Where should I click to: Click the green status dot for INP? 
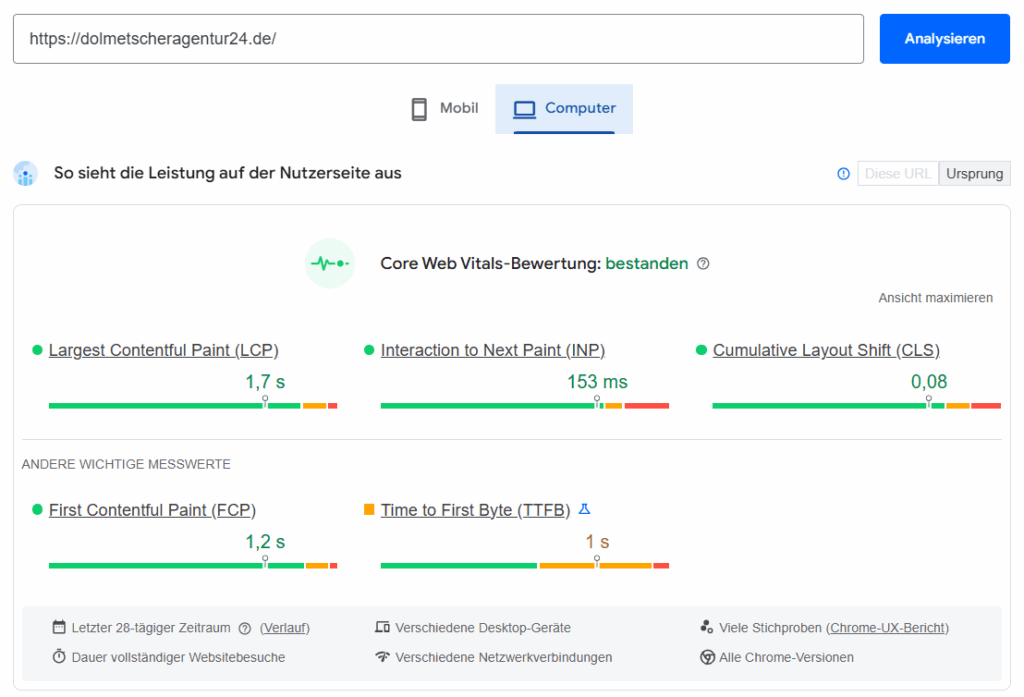point(369,350)
